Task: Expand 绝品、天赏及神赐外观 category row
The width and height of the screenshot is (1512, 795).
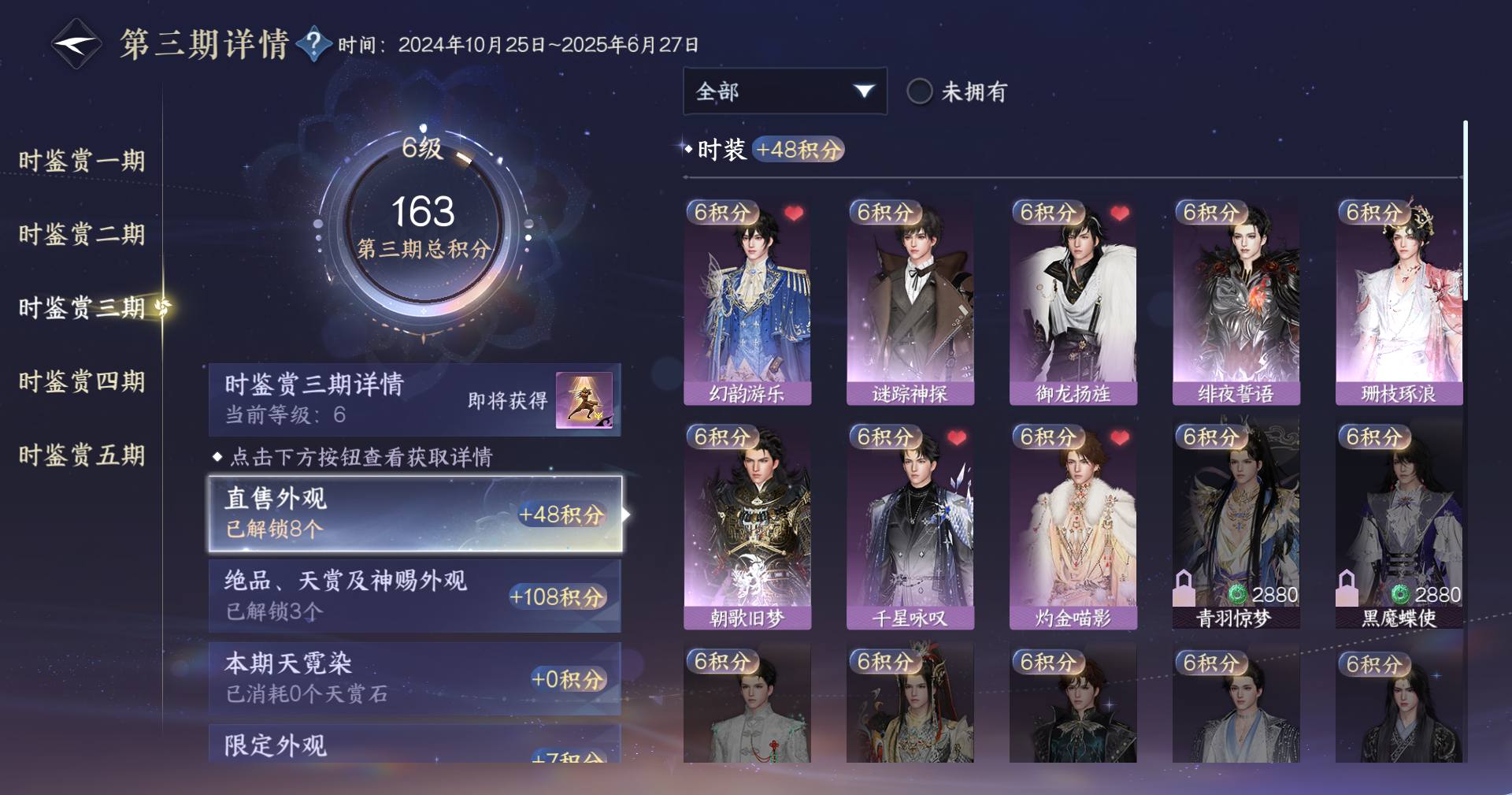Action: (x=415, y=596)
